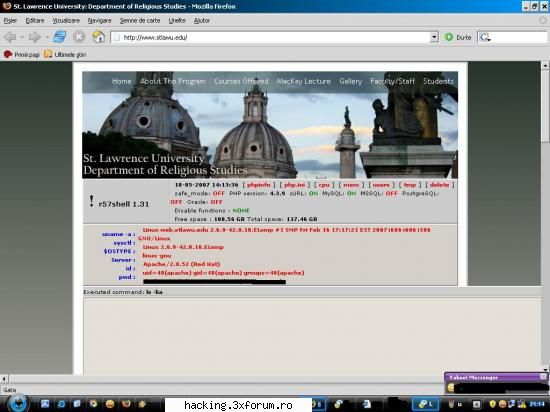Click the delete shell link

click(439, 185)
